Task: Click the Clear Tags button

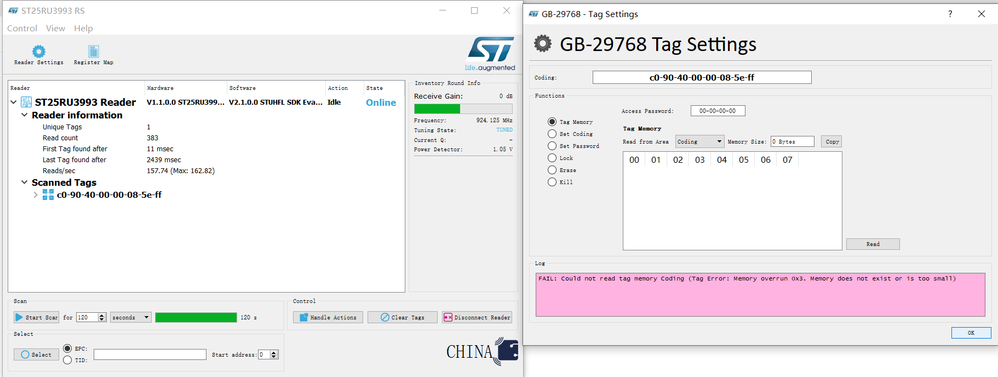Action: [x=402, y=317]
